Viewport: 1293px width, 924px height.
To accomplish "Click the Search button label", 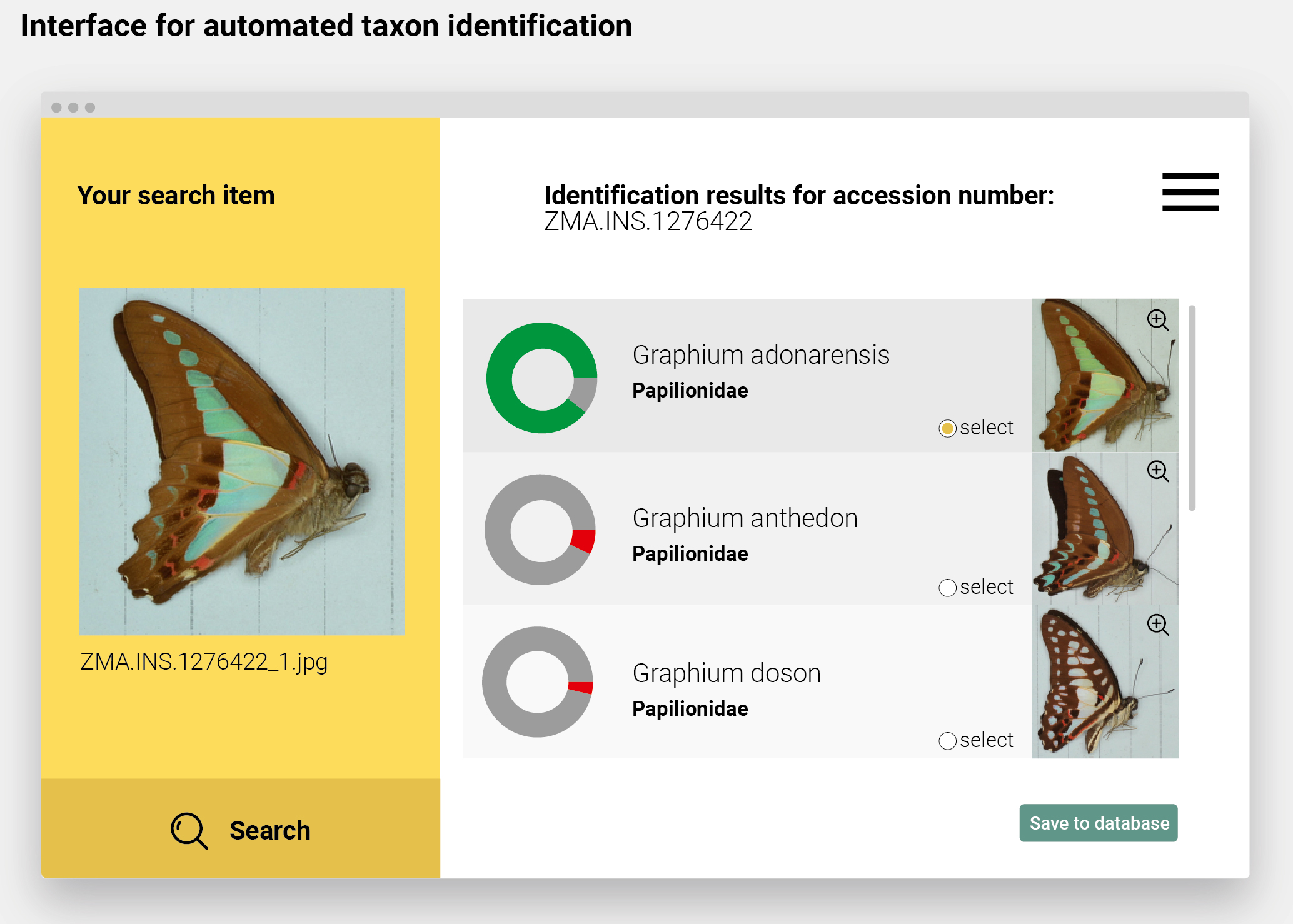I will 270,831.
